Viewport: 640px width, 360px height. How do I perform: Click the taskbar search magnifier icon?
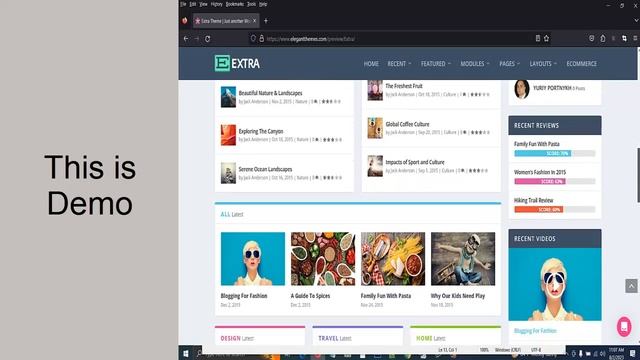(x=199, y=353)
